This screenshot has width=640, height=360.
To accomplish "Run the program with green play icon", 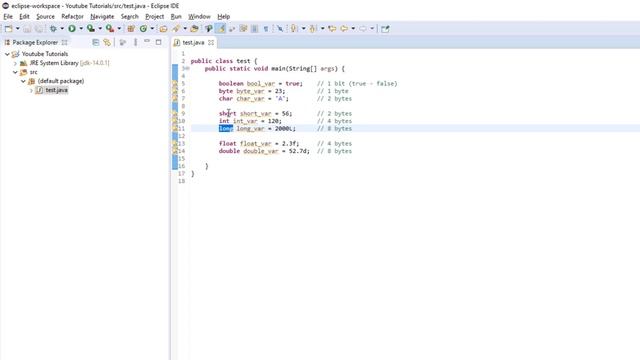I will (72, 29).
